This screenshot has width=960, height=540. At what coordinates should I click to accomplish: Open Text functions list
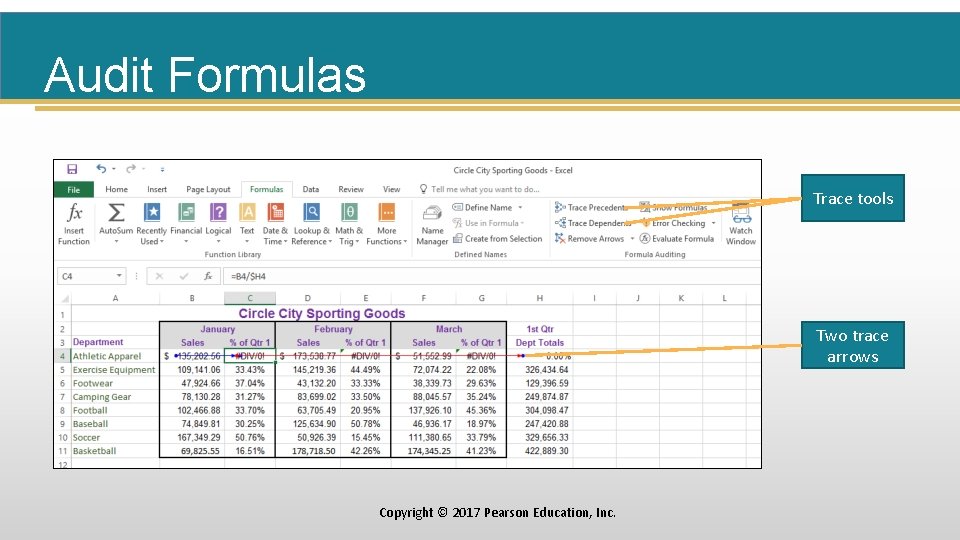point(247,224)
